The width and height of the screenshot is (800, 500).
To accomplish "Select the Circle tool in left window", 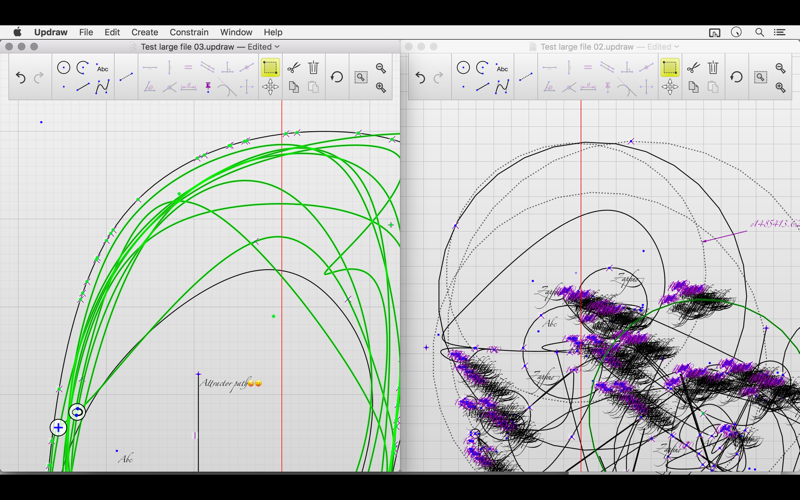I will 63,68.
